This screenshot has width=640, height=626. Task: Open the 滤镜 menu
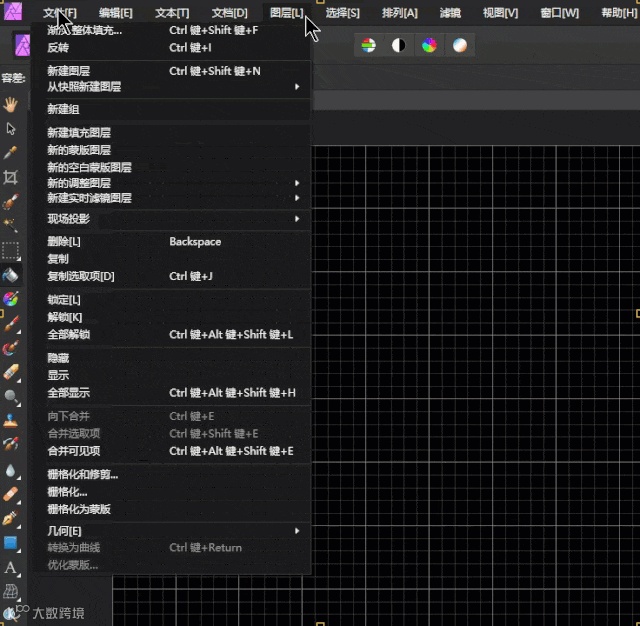450,13
